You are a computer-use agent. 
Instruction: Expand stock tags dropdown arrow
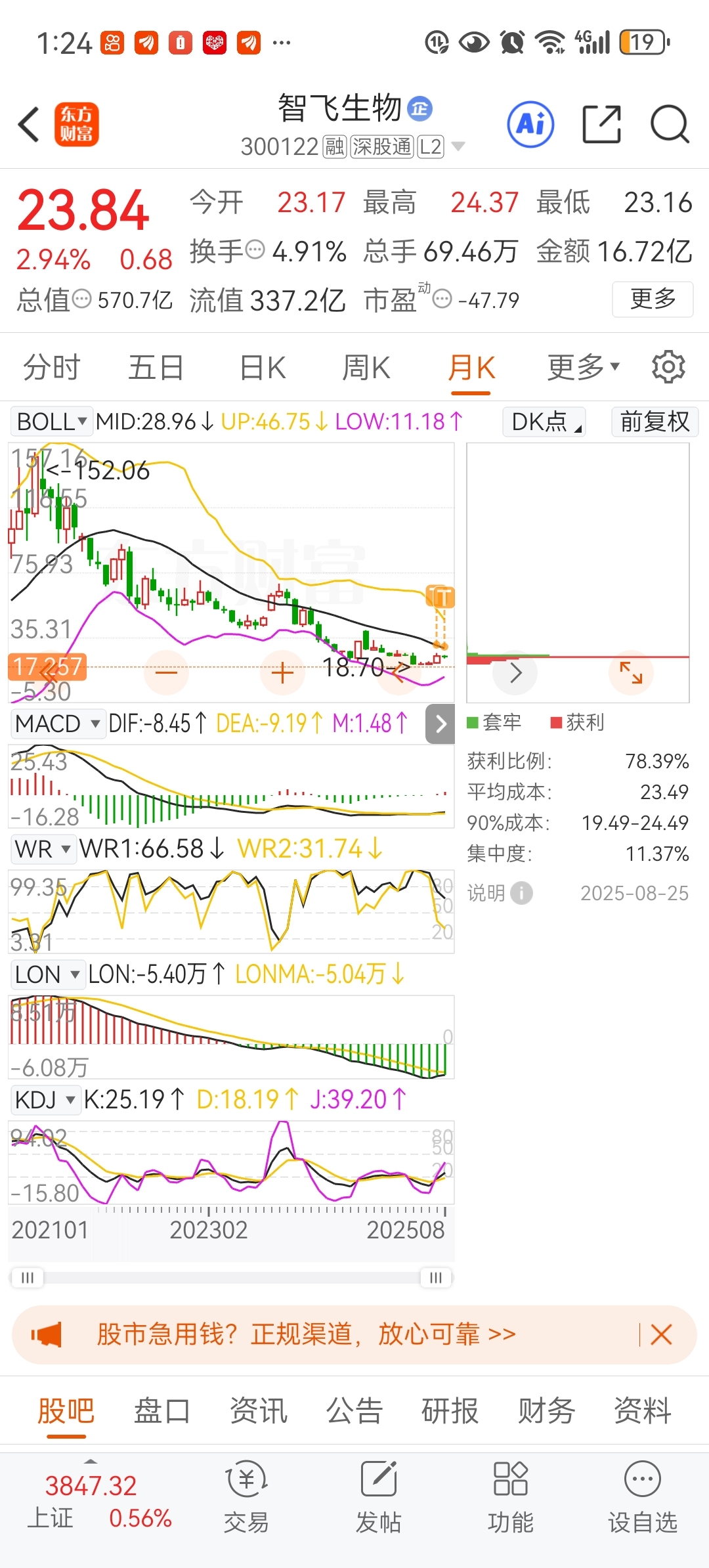458,146
